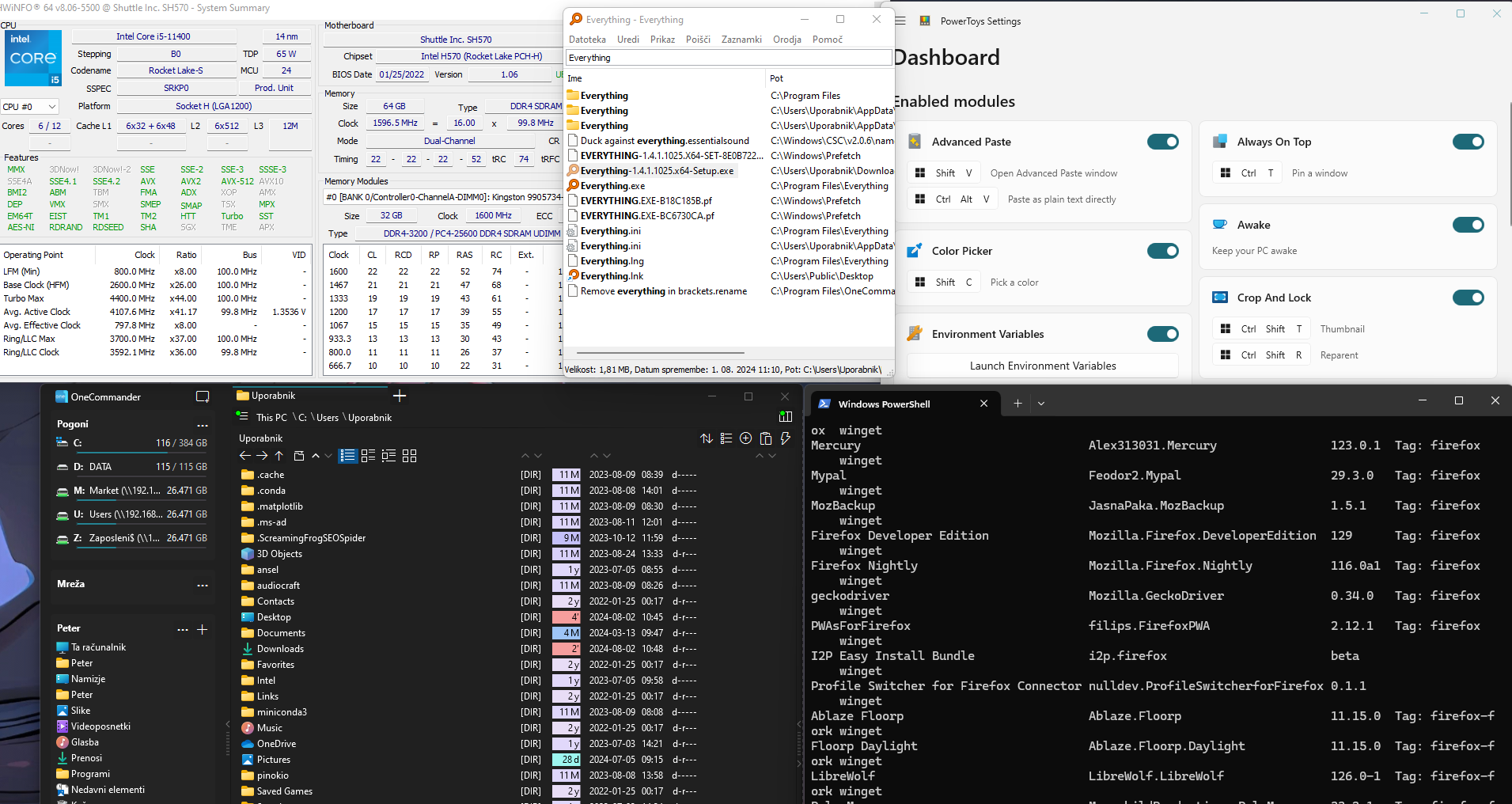
Task: Open the sort order arrows icon
Action: [x=707, y=438]
